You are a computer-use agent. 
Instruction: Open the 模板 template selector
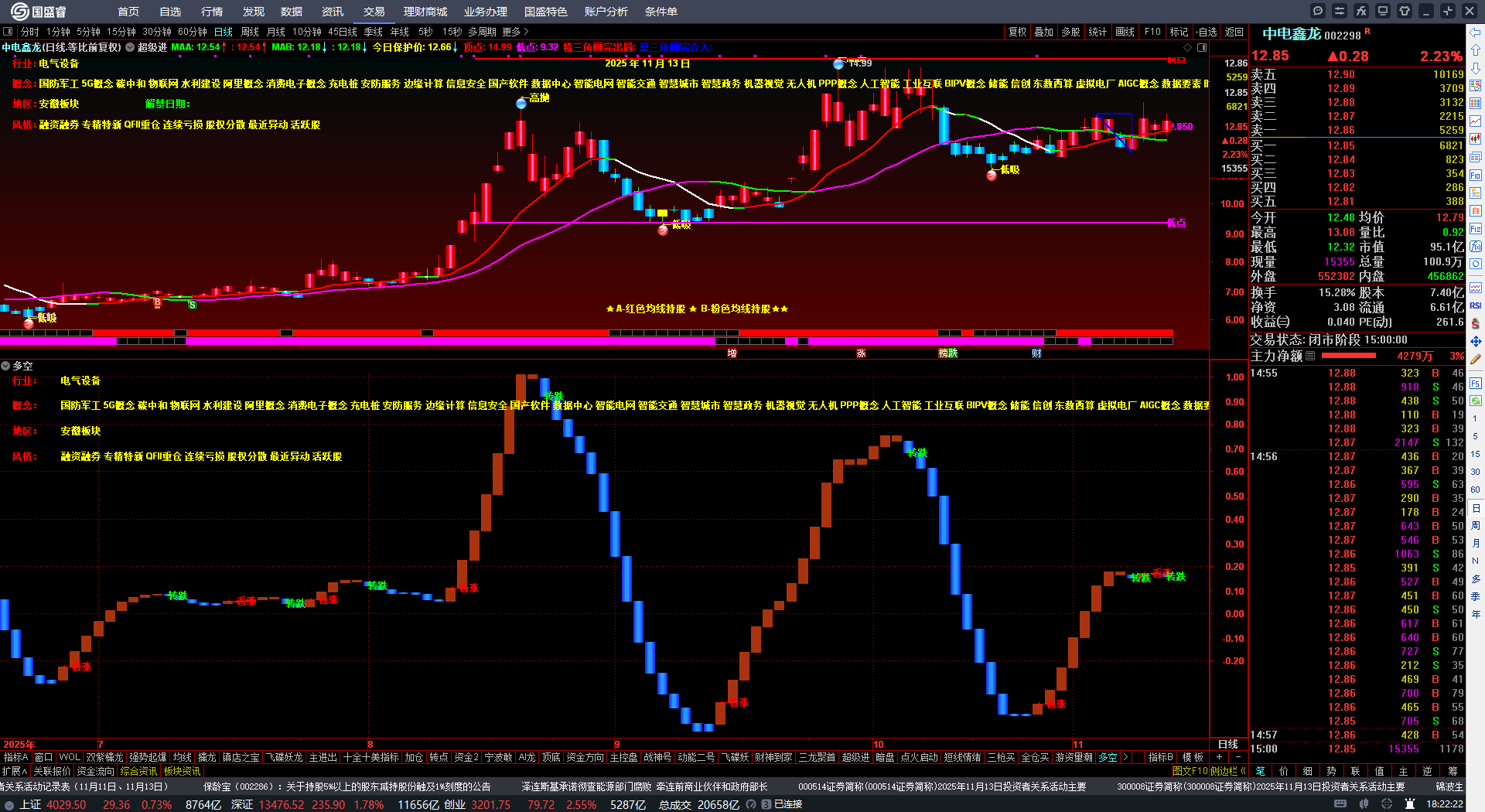click(1193, 757)
